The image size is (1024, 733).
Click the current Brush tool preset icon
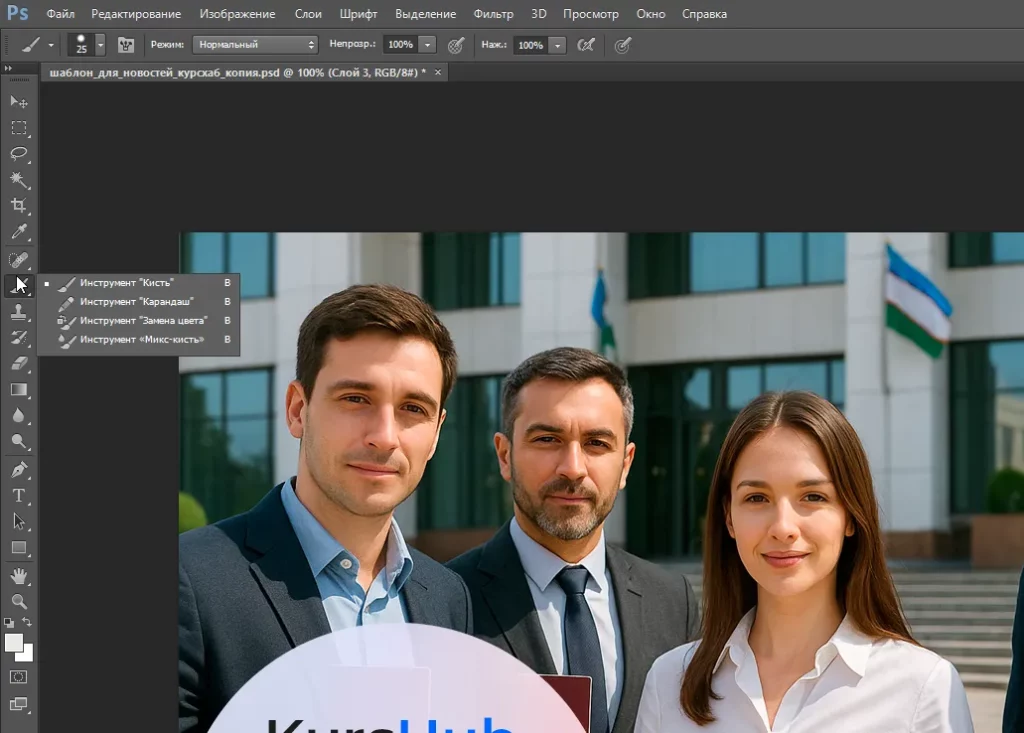coord(30,45)
